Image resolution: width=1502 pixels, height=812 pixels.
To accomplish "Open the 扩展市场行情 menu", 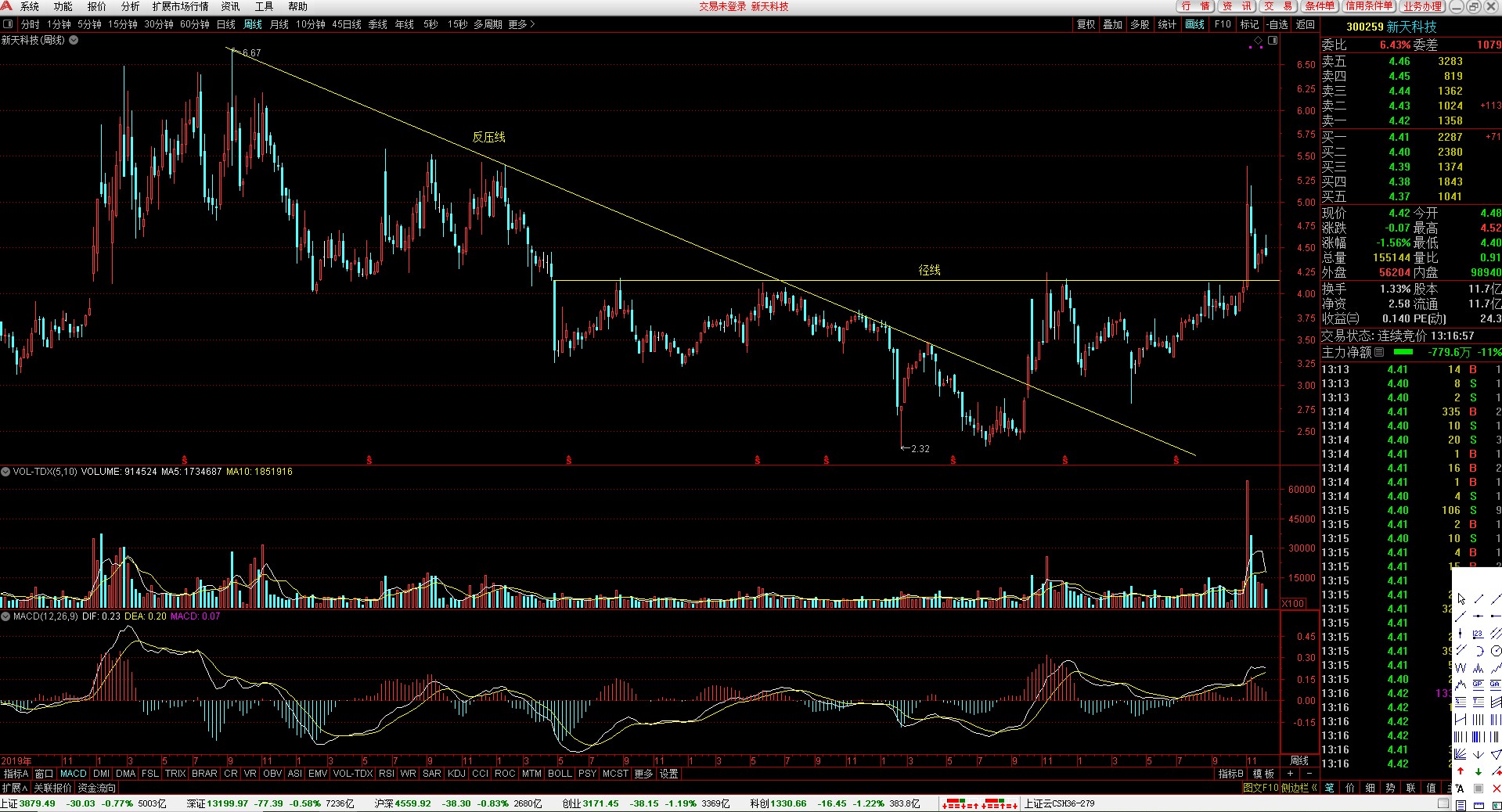I will tap(180, 6).
